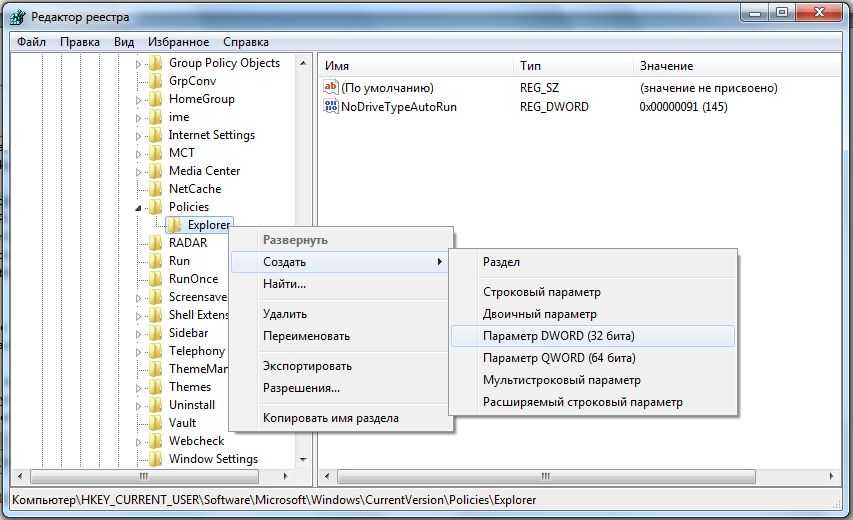This screenshot has height=520, width=853.
Task: Collapse the Policies tree node
Action: [x=139, y=208]
